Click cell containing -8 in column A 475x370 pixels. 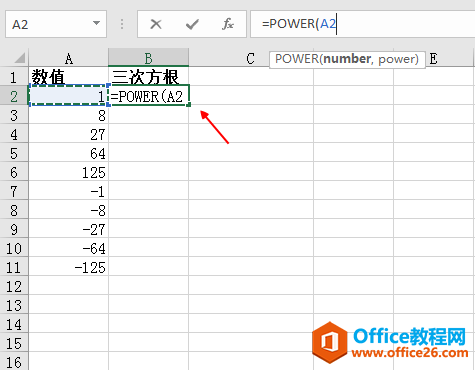pos(69,210)
